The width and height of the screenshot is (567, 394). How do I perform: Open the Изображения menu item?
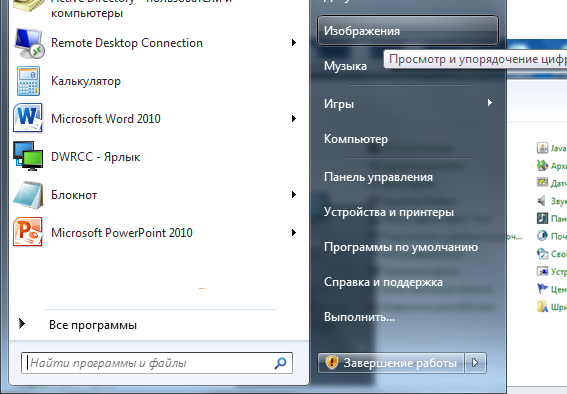click(x=408, y=31)
